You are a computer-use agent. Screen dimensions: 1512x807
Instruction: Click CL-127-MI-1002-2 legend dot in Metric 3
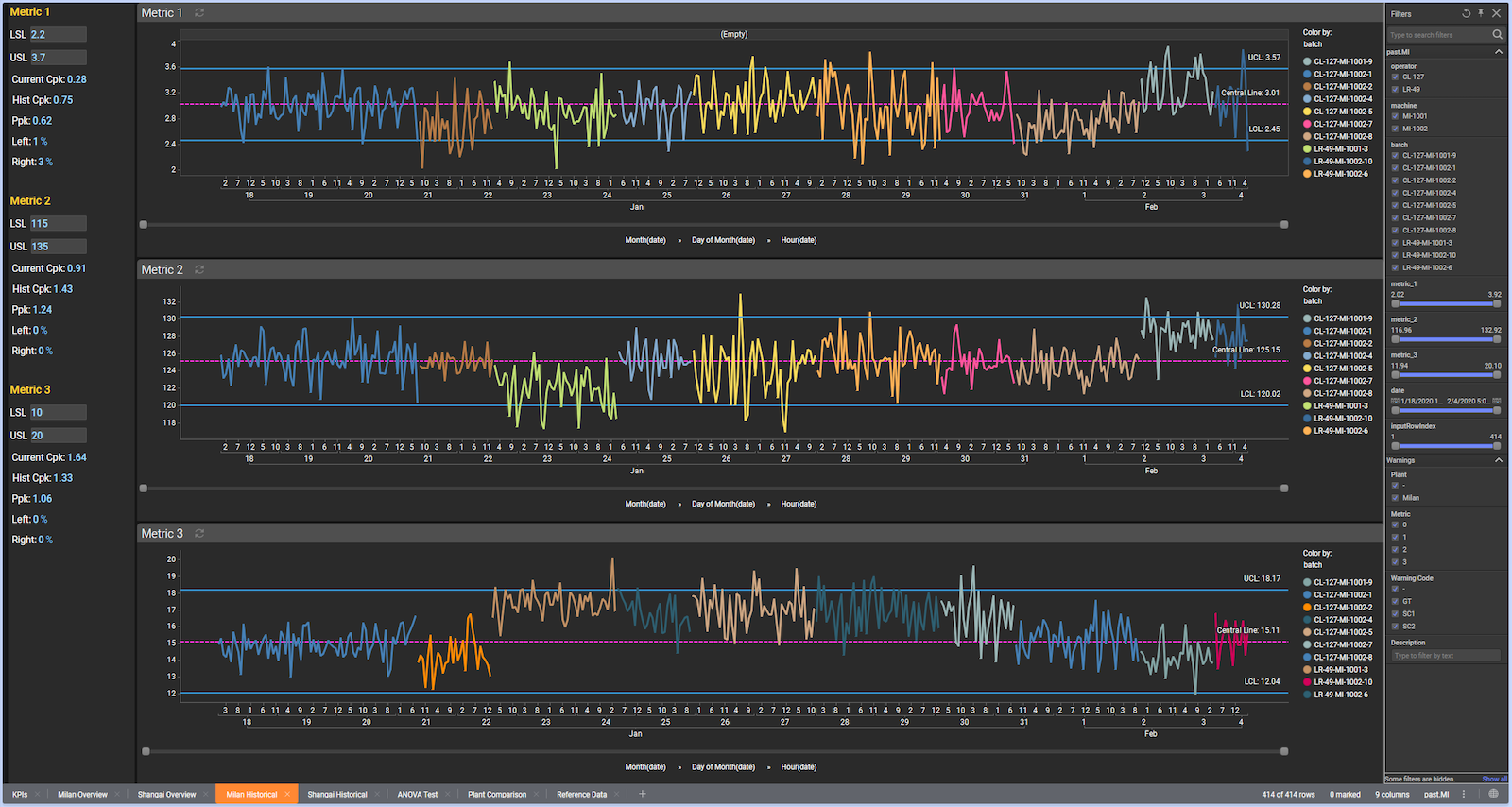pyautogui.click(x=1307, y=608)
